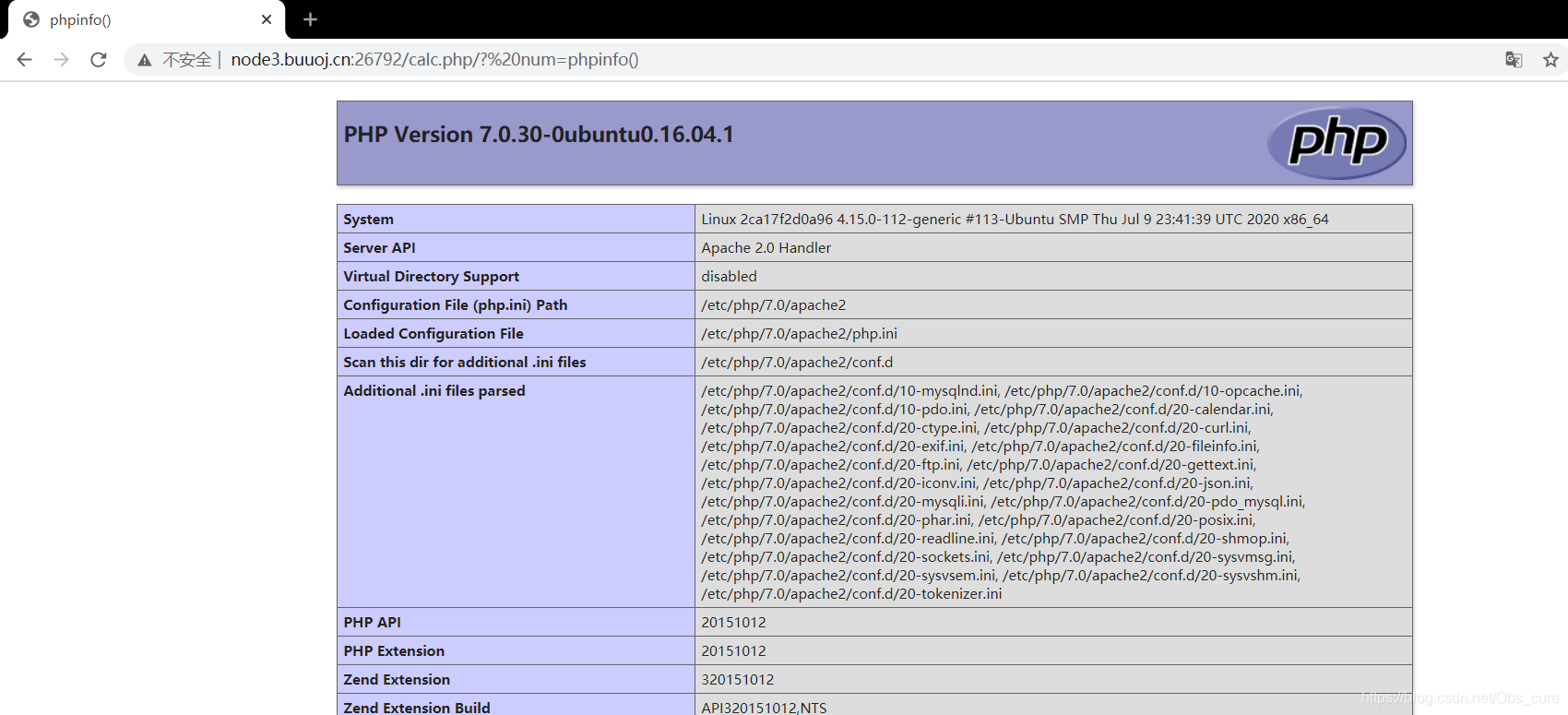
Task: Click the browser forward arrow button
Action: (62, 60)
